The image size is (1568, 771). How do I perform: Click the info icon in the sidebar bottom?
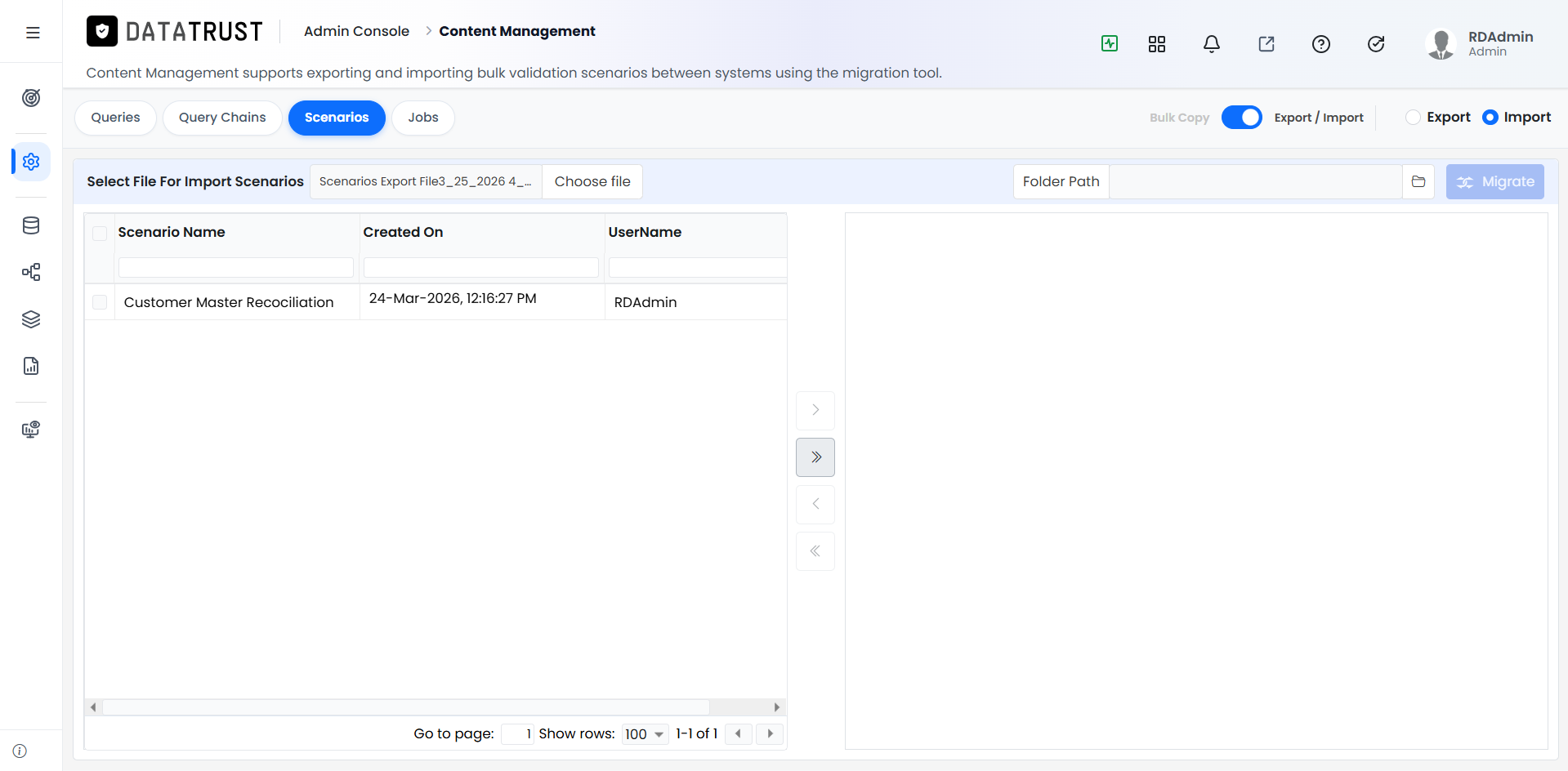(x=20, y=751)
